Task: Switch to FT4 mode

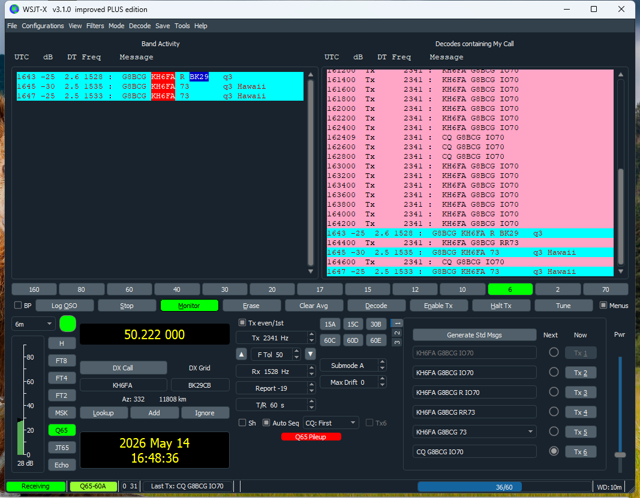Action: click(x=62, y=378)
